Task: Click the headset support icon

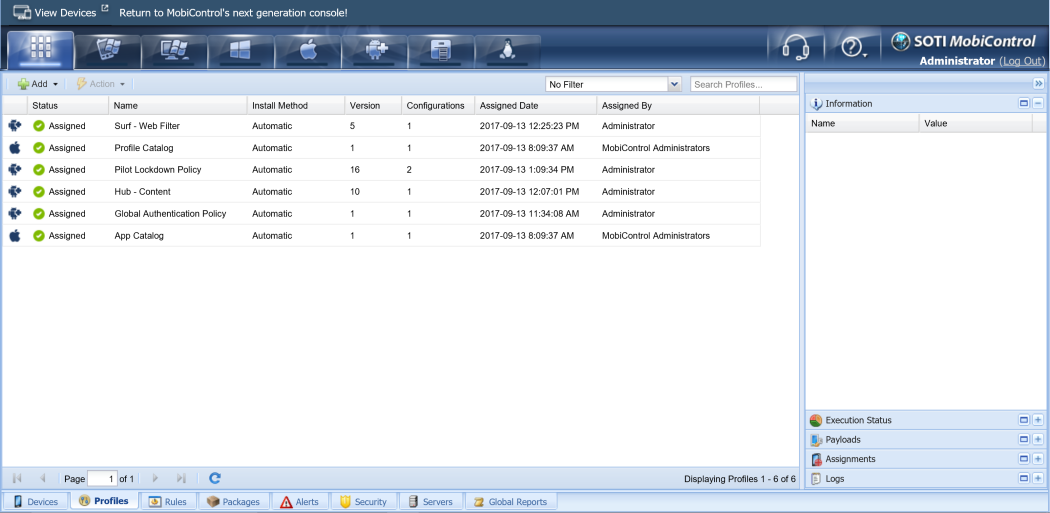Action: 795,48
